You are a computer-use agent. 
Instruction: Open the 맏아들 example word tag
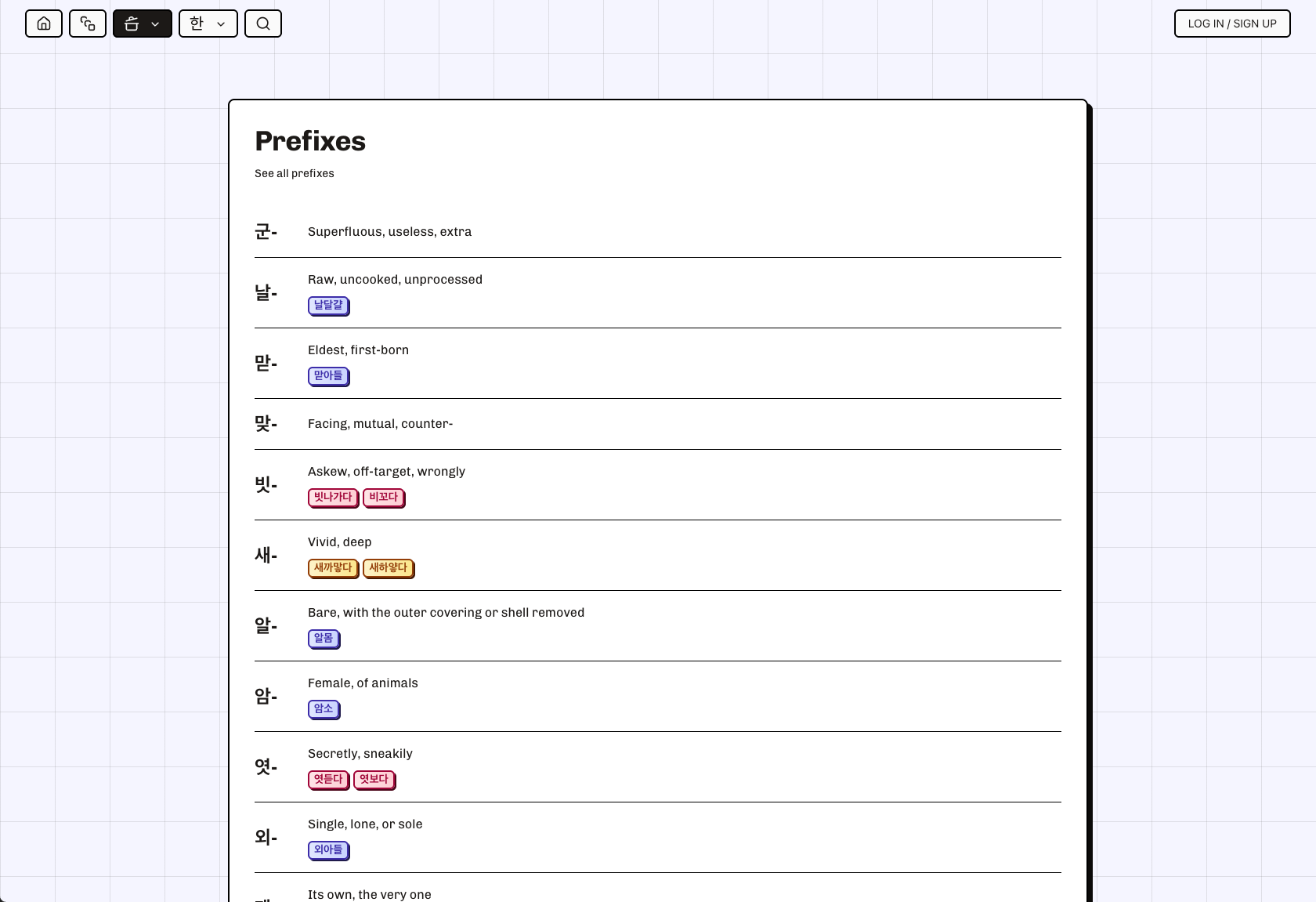point(328,375)
